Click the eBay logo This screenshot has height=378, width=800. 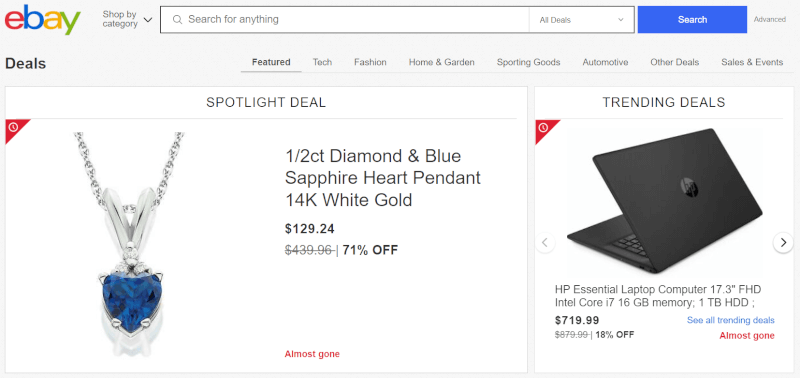tap(43, 19)
